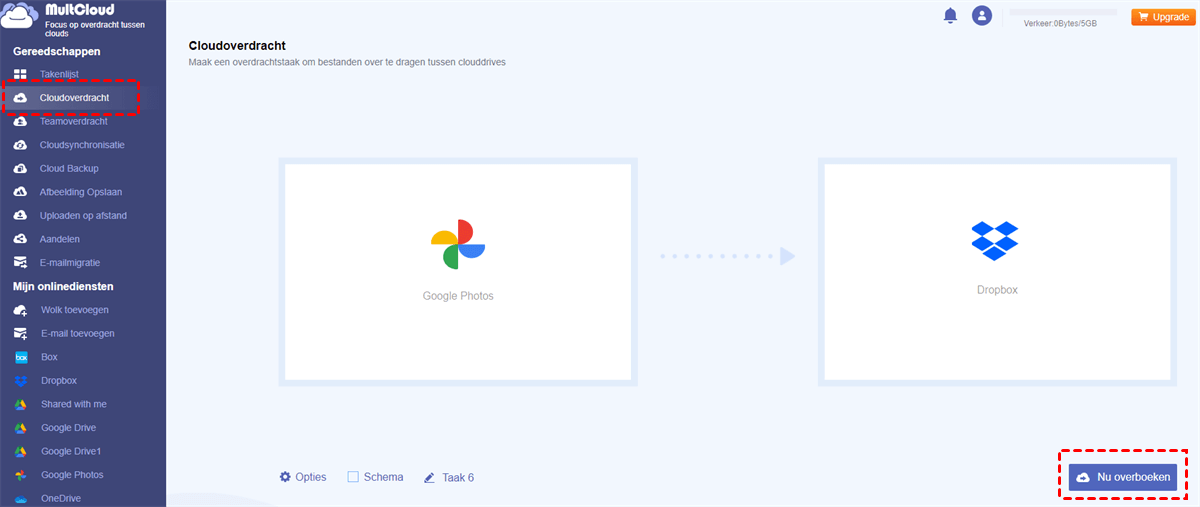
Task: Open Cloudsynchronisatie
Action: click(82, 145)
